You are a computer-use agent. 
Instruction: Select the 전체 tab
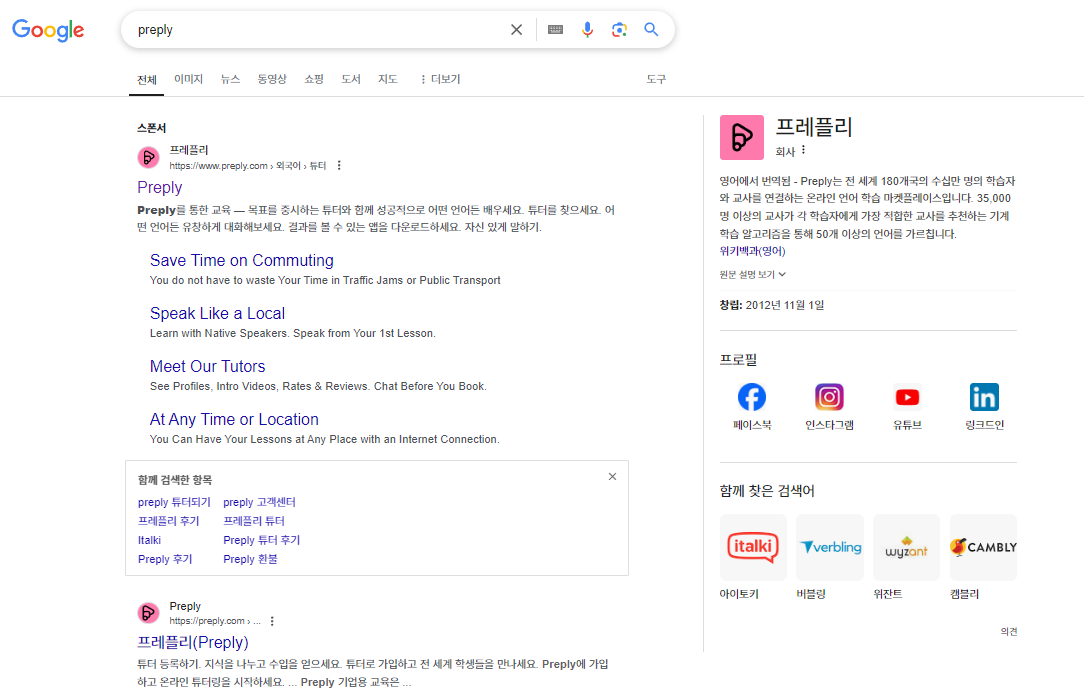click(147, 79)
